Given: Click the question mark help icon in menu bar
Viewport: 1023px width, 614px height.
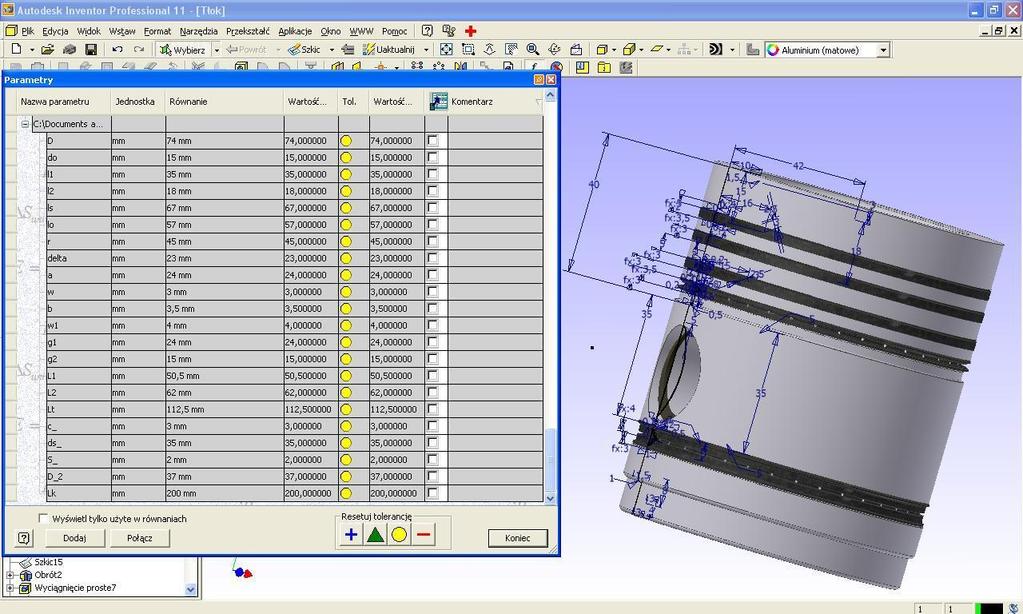Looking at the screenshot, I should pyautogui.click(x=427, y=31).
